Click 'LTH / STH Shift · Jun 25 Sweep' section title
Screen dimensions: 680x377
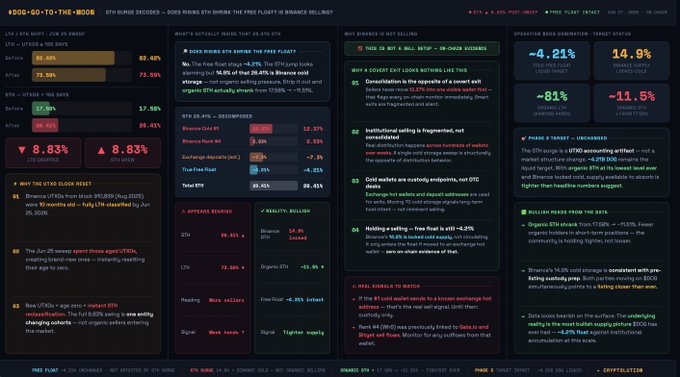pos(45,34)
